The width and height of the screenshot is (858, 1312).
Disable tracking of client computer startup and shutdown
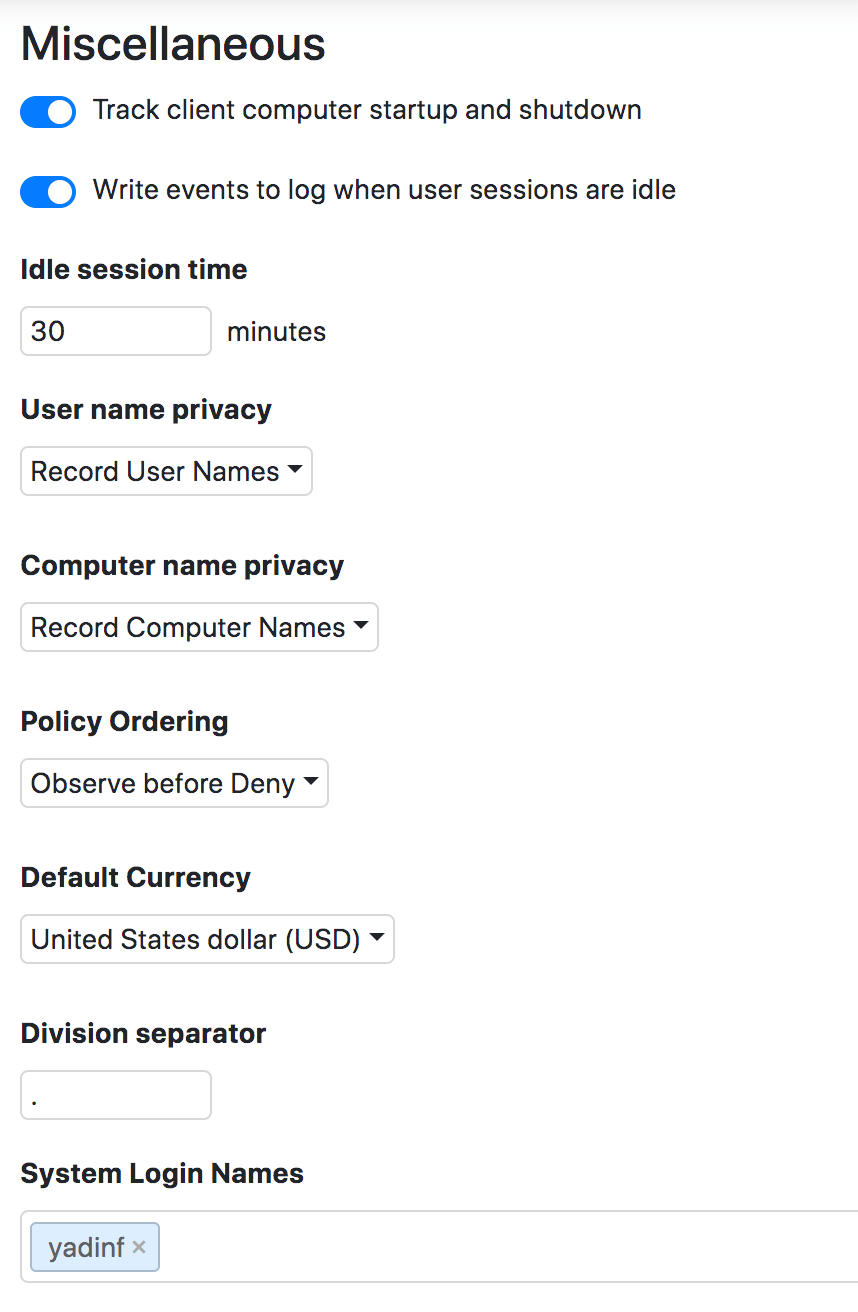47,112
